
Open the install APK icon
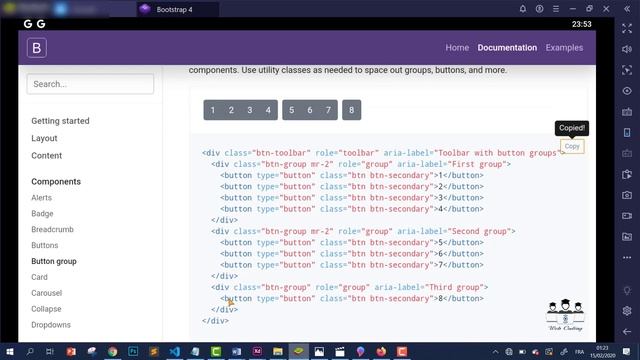(627, 174)
